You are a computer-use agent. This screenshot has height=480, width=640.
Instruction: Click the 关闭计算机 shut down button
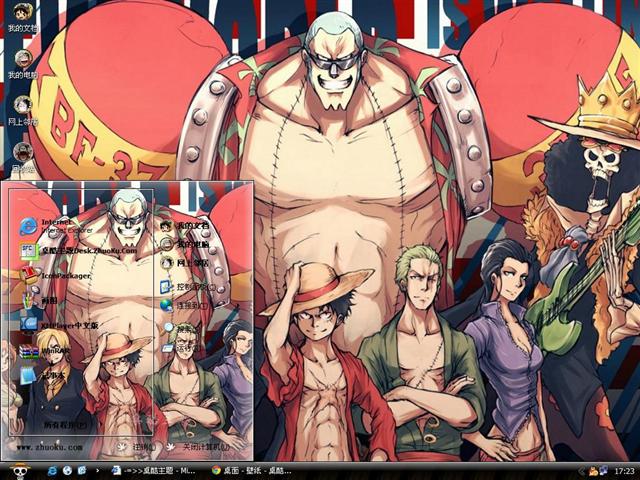tap(200, 447)
